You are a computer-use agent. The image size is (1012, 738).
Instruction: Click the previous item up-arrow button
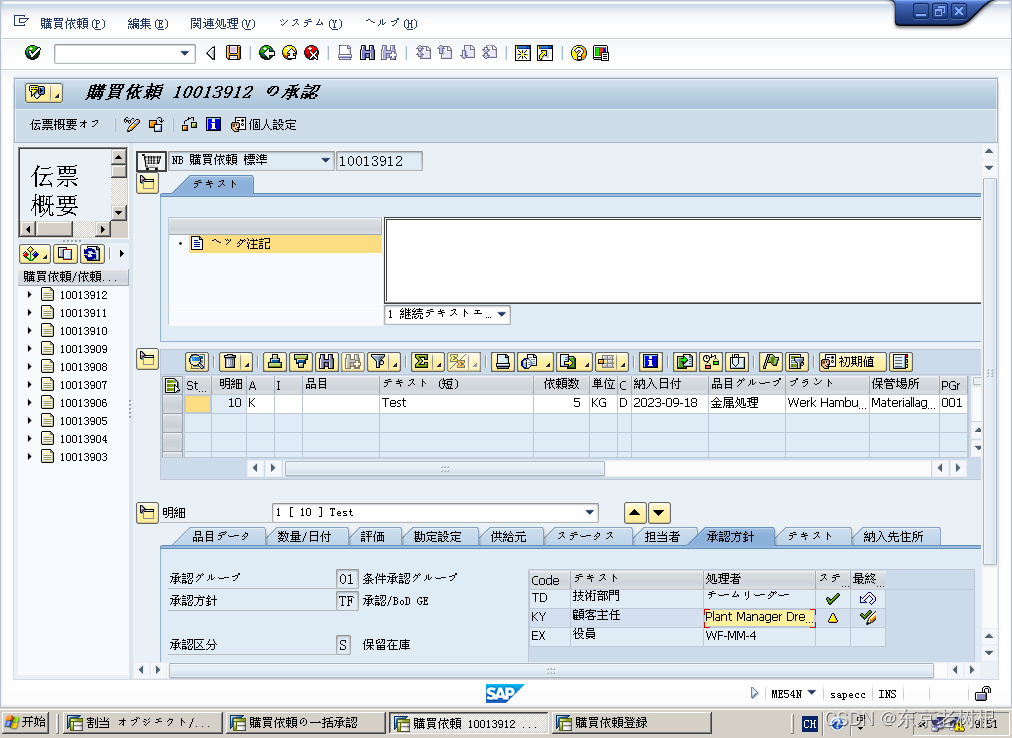pyautogui.click(x=635, y=513)
